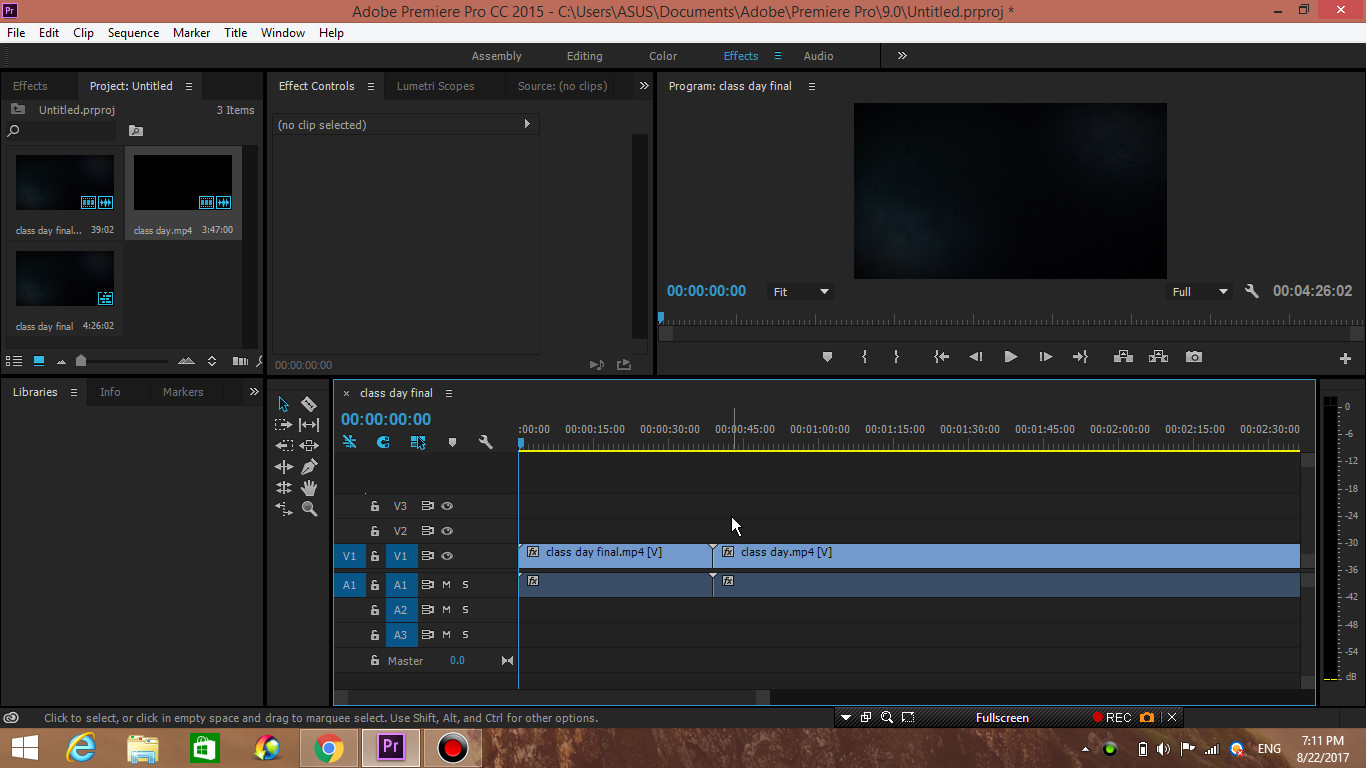
Task: Select the Razor tool in tools panel
Action: [x=309, y=404]
